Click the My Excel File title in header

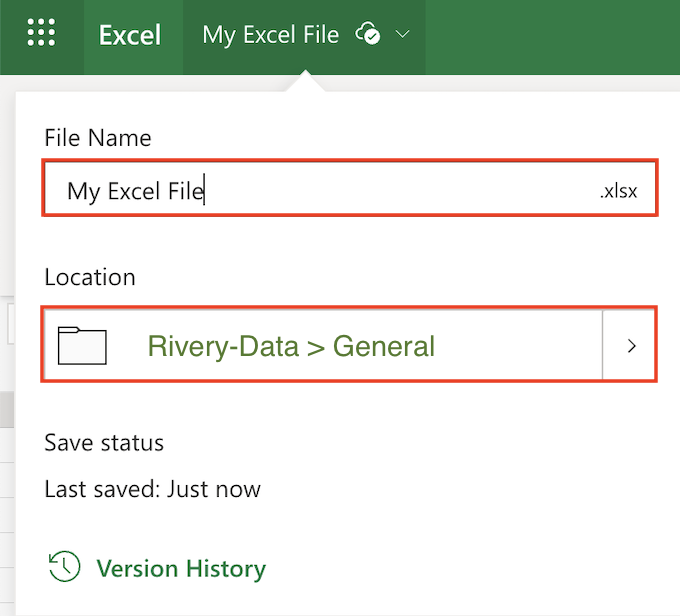[x=270, y=35]
